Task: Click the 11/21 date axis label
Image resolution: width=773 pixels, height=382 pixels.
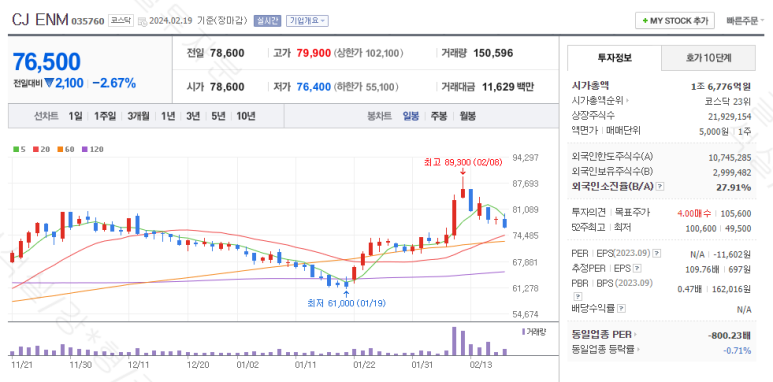Action: tap(21, 365)
